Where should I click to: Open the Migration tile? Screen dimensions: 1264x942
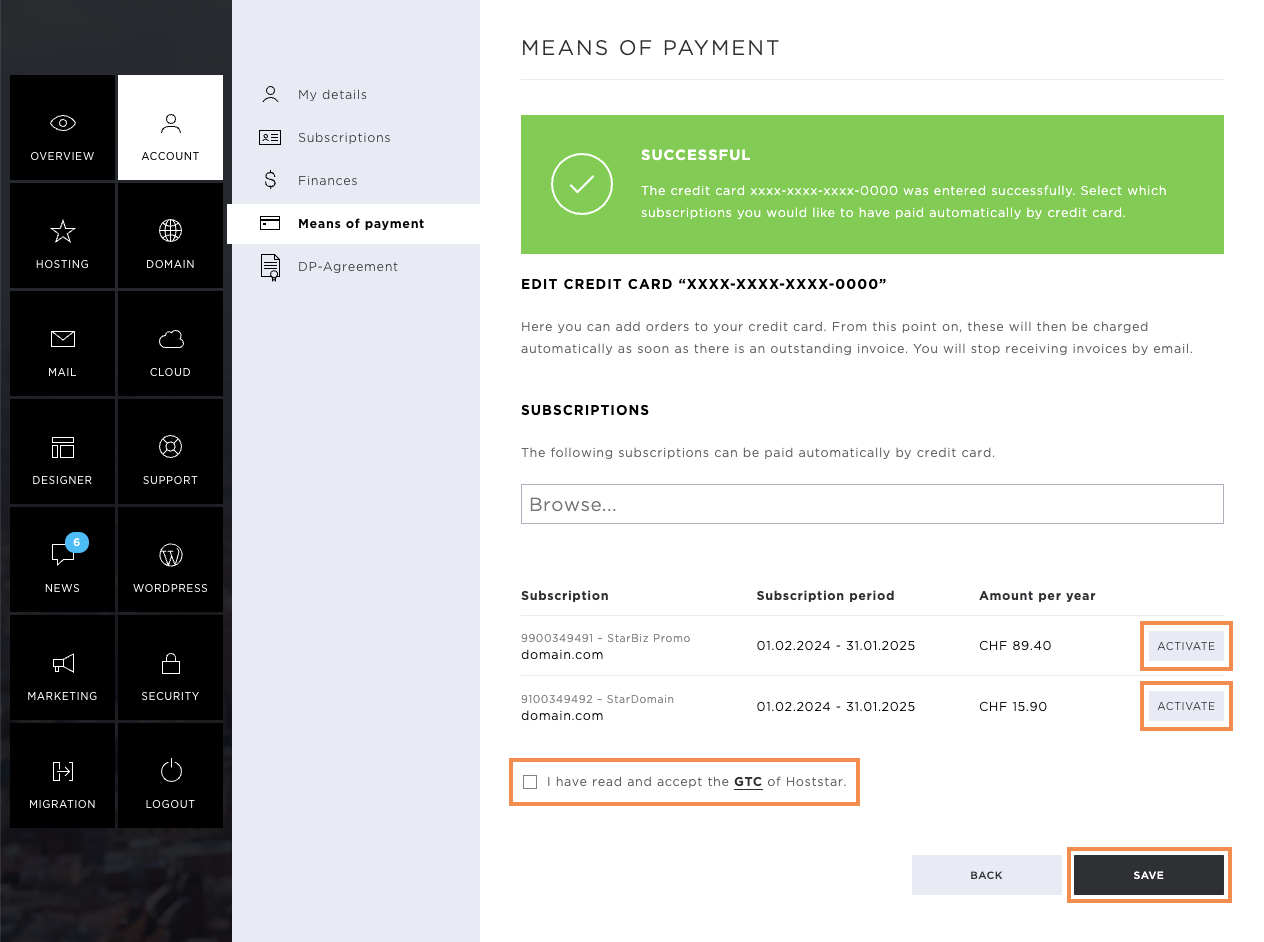pos(62,776)
